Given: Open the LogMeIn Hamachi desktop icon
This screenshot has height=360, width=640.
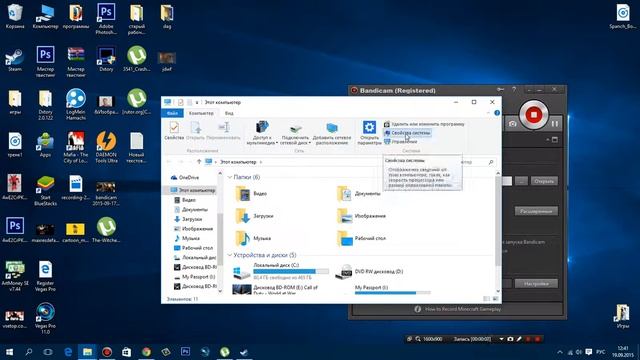Looking at the screenshot, I should coord(76,104).
